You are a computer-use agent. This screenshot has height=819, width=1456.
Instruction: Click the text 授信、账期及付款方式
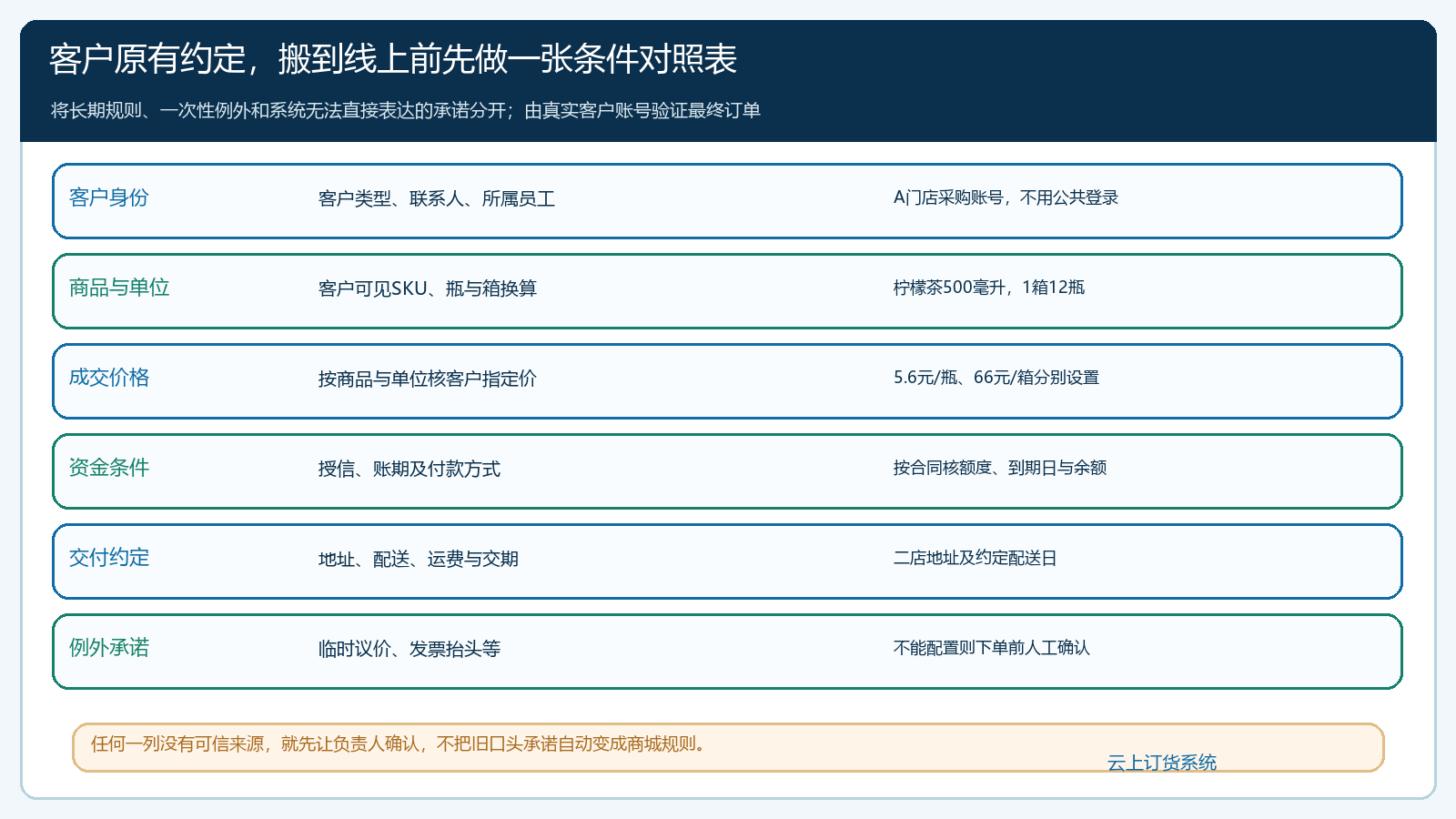(x=409, y=469)
